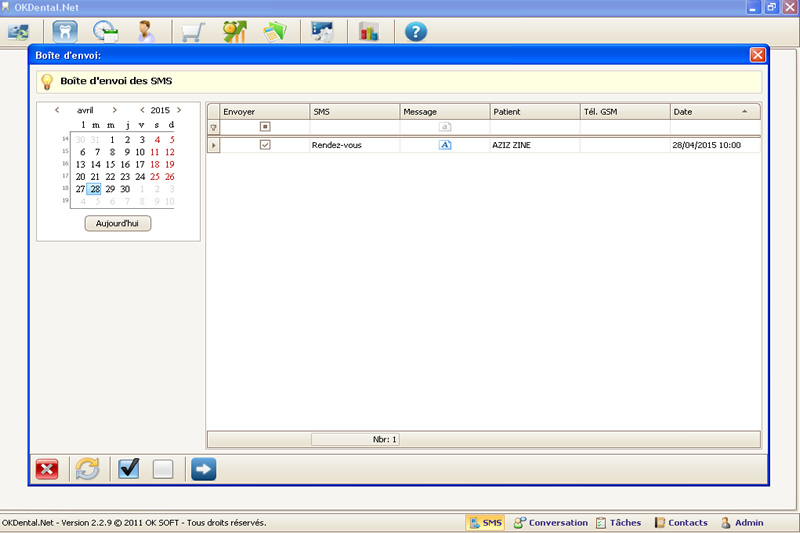Open Admin tab in status bar
800x533 pixels.
tap(742, 523)
